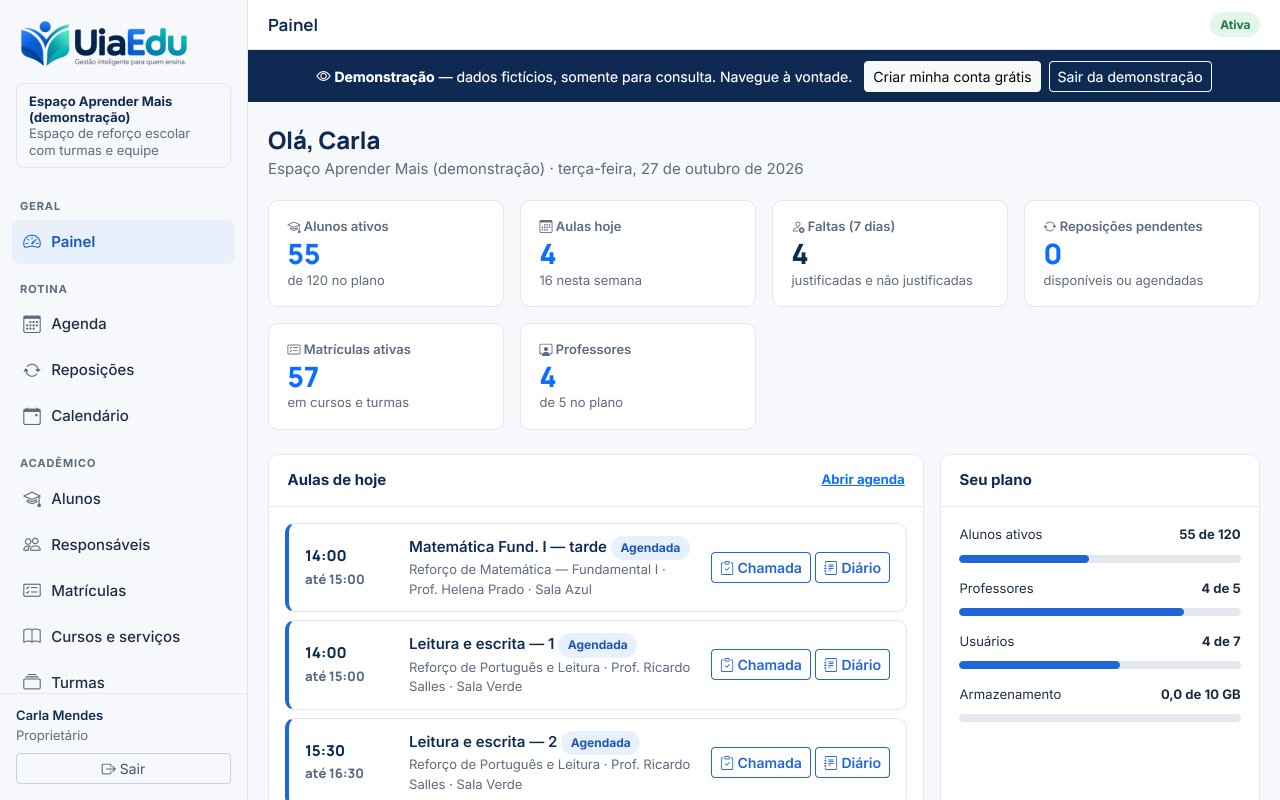
Task: Click the Alunos ativos progress bar in Seu plano
Action: [x=1100, y=559]
